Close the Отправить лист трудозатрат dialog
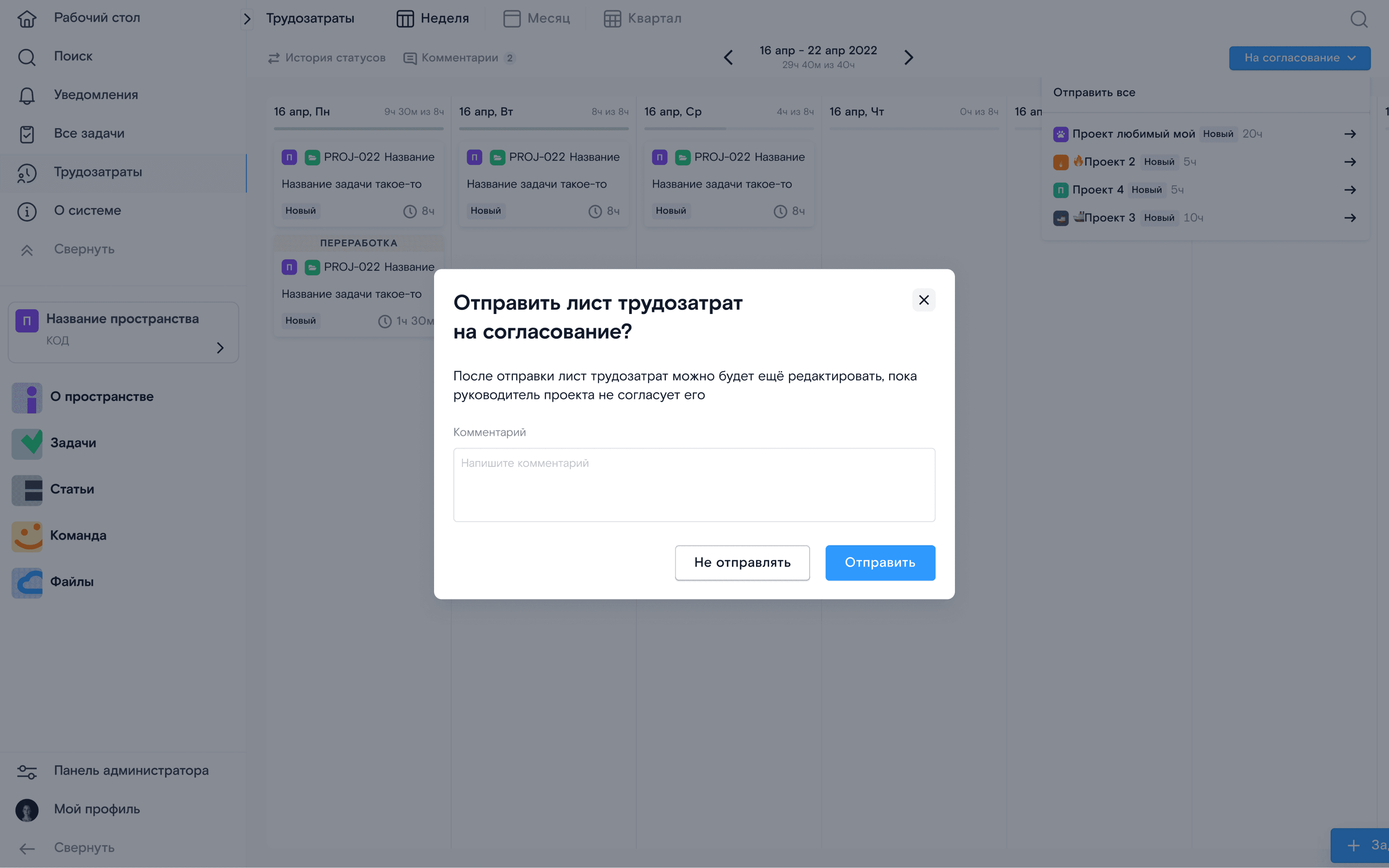 pos(923,300)
